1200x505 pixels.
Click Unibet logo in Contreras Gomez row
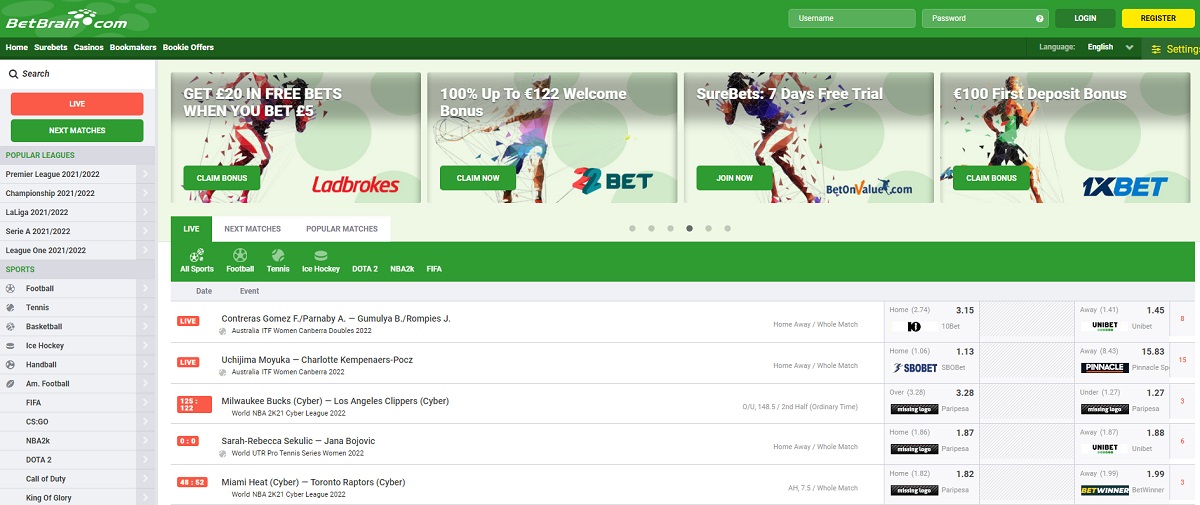tap(1105, 326)
